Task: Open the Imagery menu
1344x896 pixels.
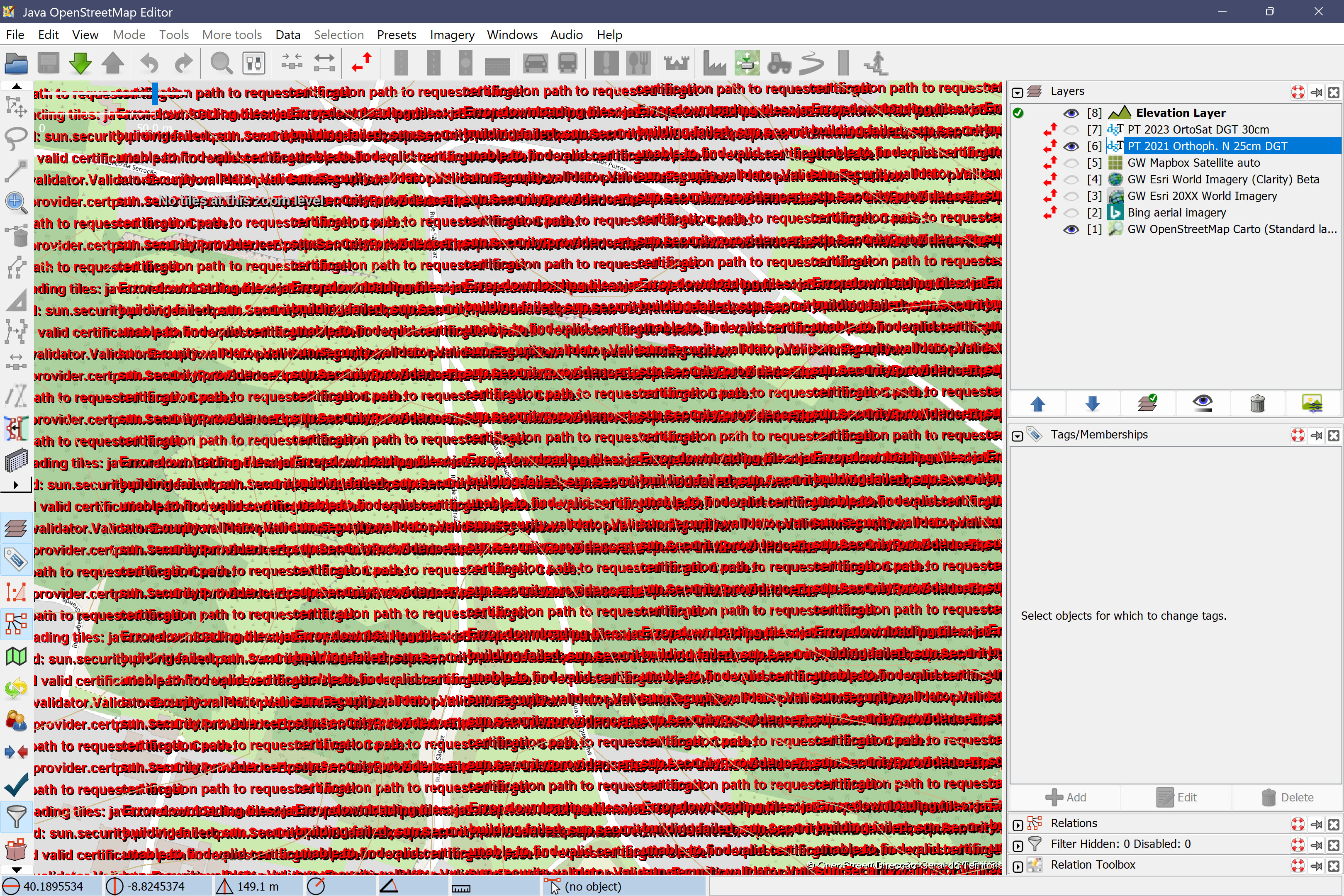Action: [x=451, y=35]
